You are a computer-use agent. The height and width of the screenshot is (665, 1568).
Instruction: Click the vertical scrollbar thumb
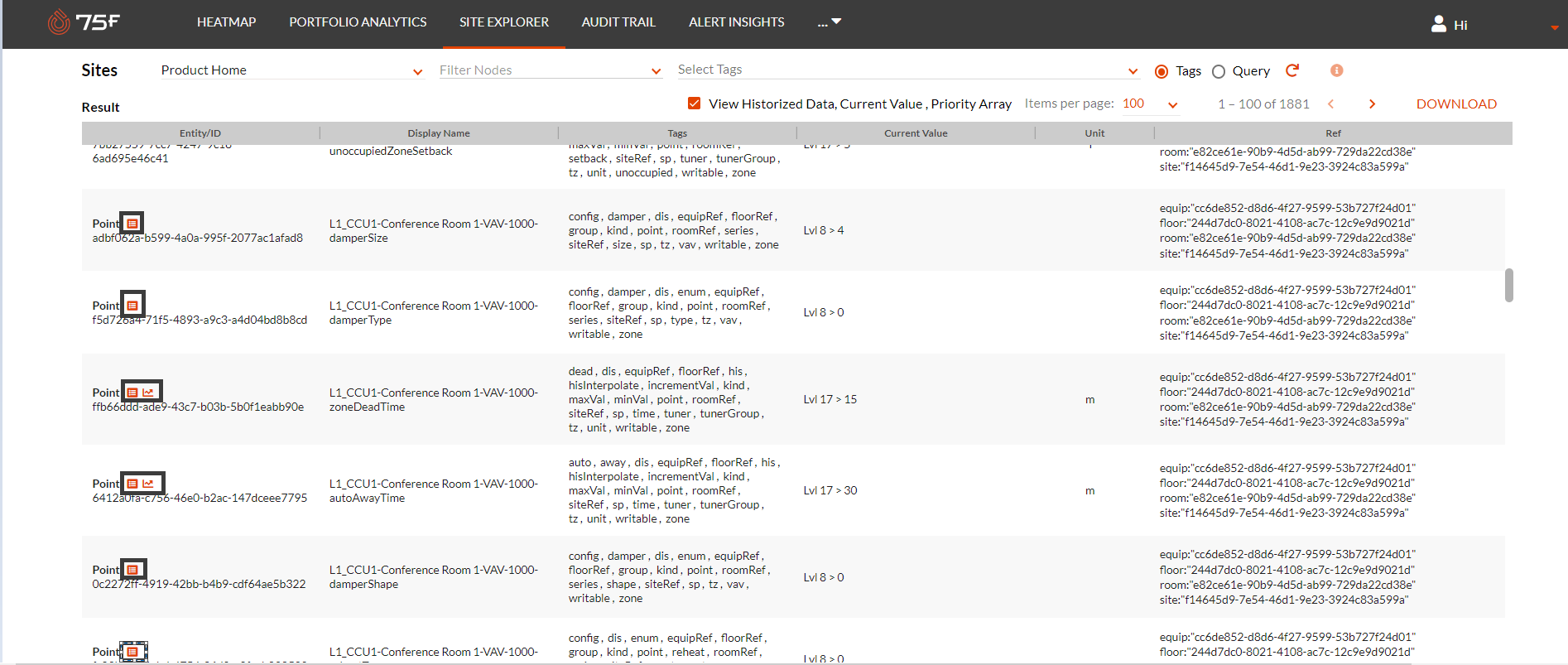click(1509, 285)
